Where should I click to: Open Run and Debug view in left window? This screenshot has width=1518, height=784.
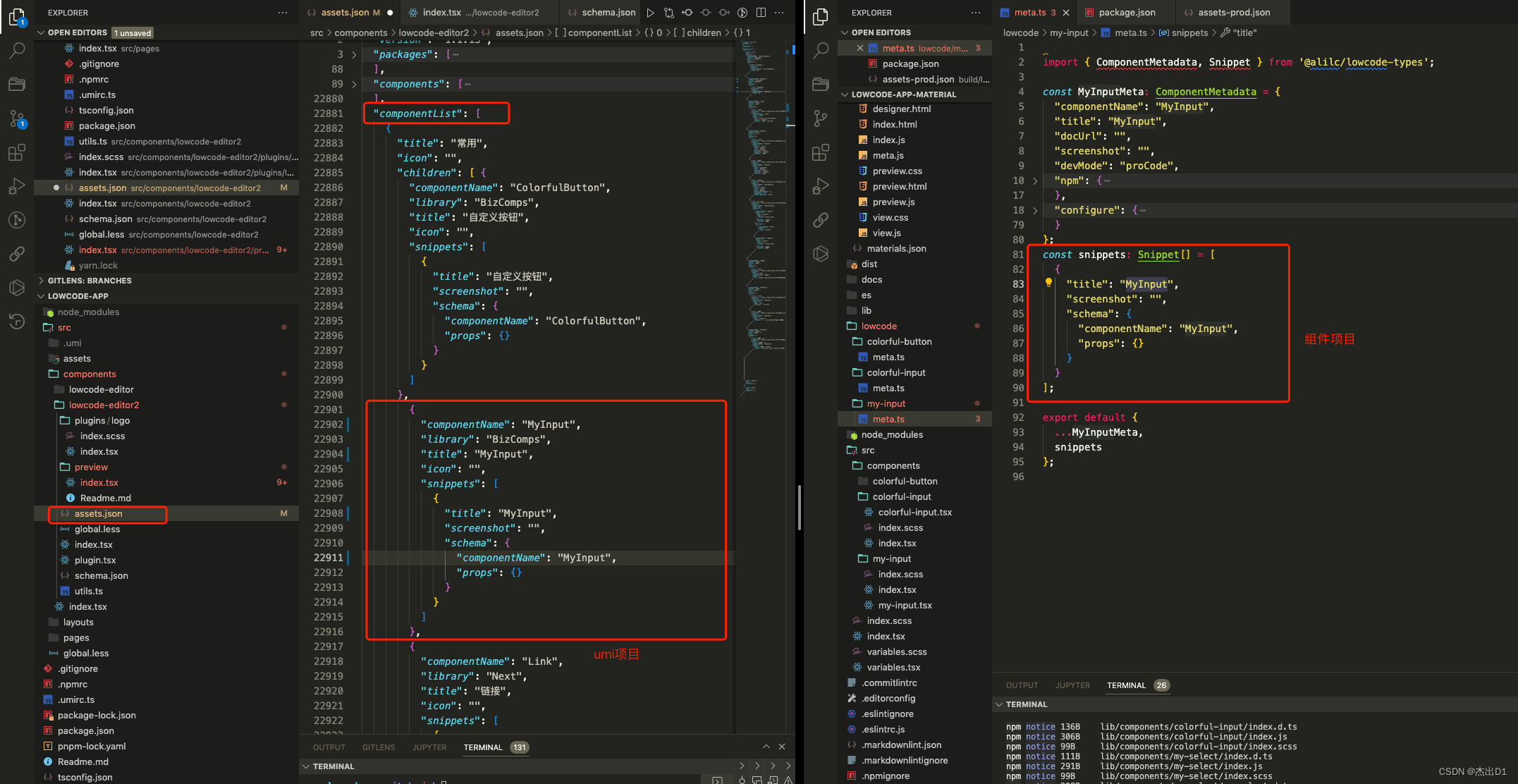17,186
